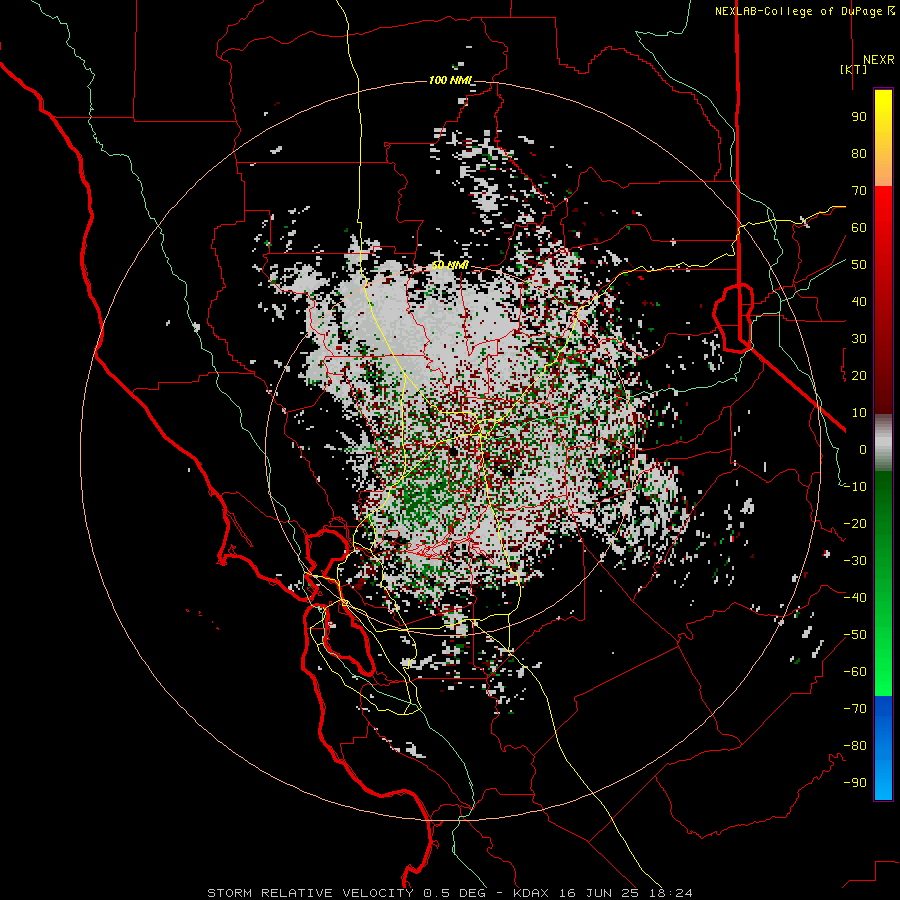Click the 100 NMI range ring label

point(449,80)
